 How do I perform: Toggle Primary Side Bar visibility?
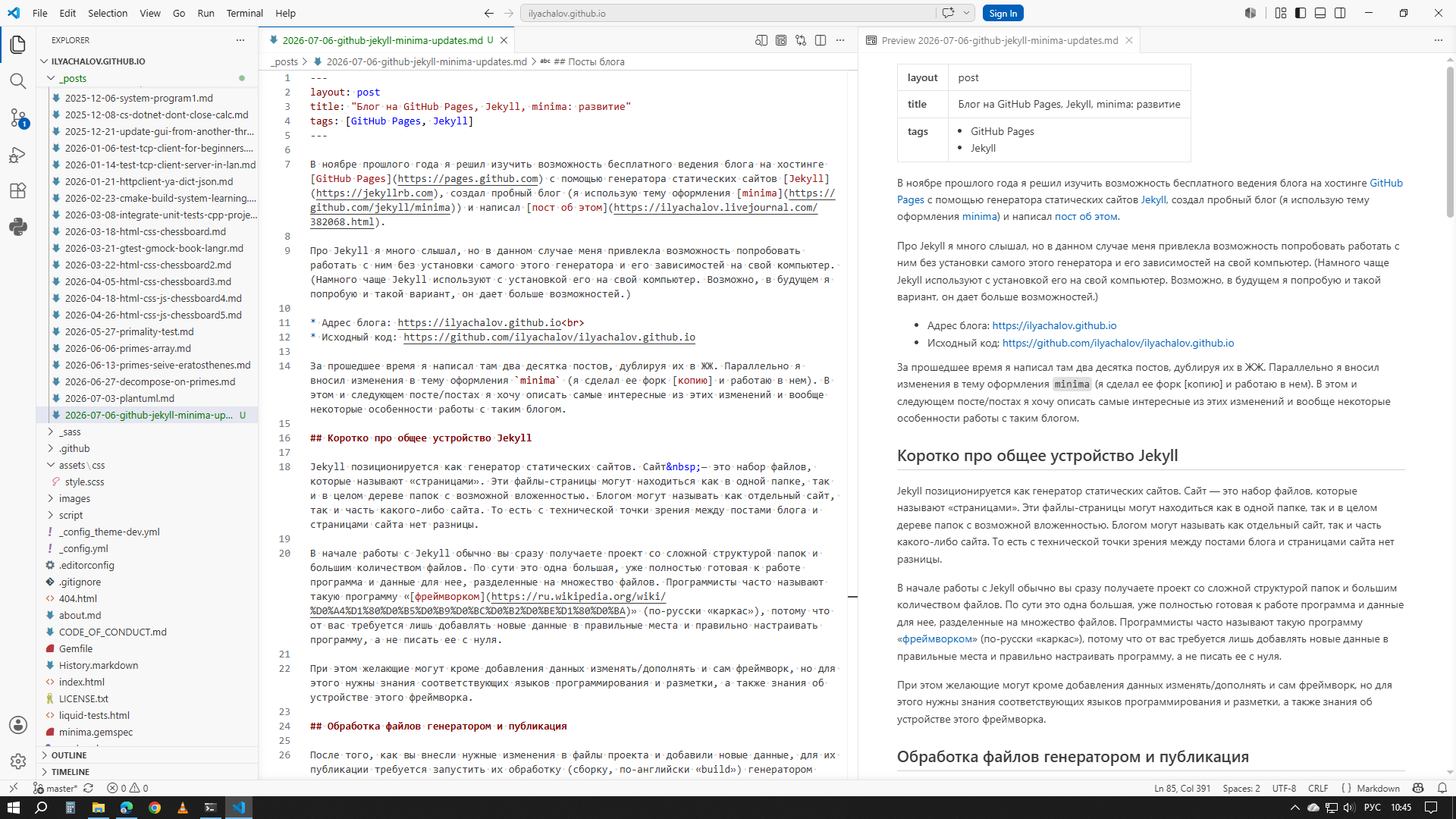coord(1301,13)
